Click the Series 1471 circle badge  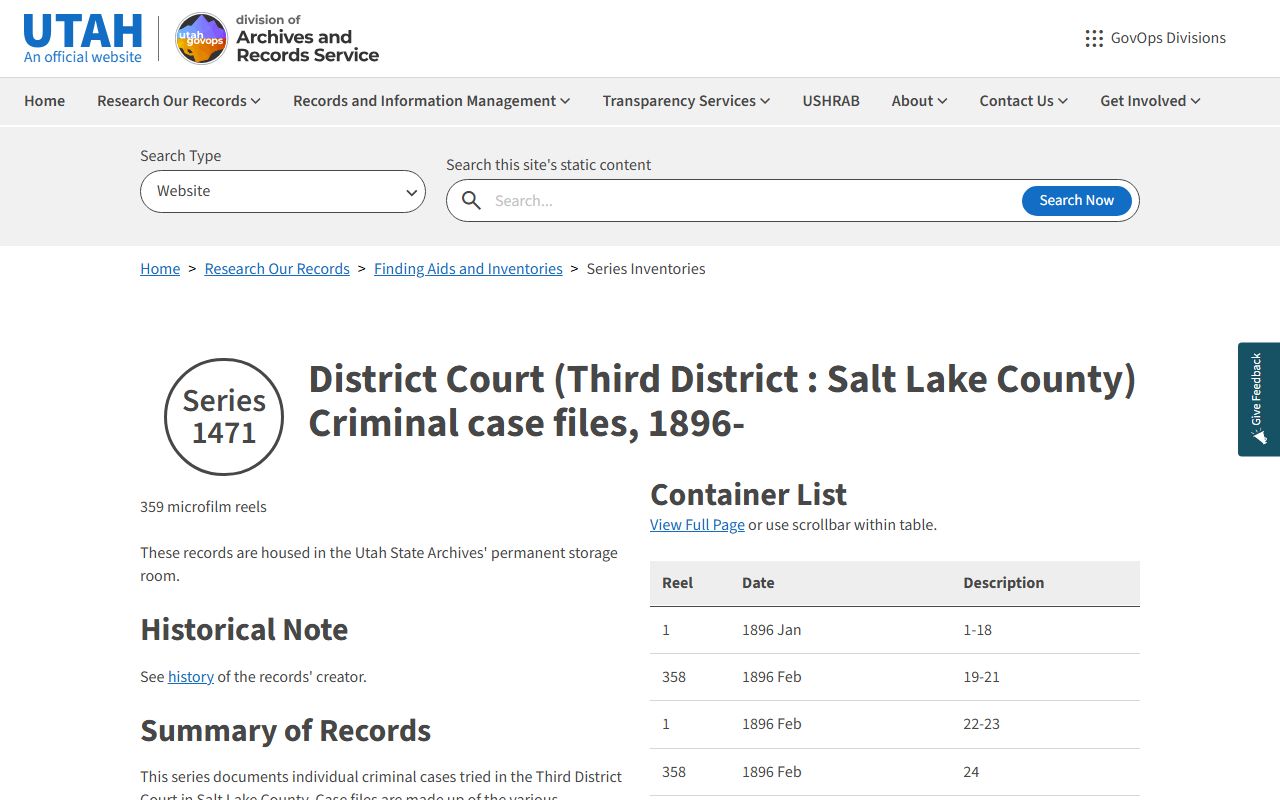(x=224, y=417)
